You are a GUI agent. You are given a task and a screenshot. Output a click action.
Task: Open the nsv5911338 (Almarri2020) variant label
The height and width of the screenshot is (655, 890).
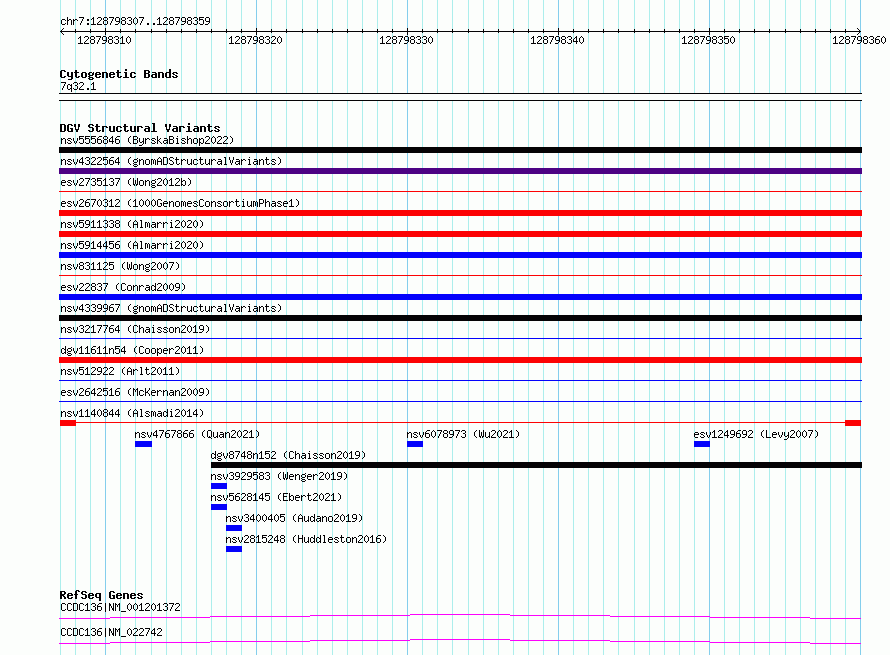point(132,224)
